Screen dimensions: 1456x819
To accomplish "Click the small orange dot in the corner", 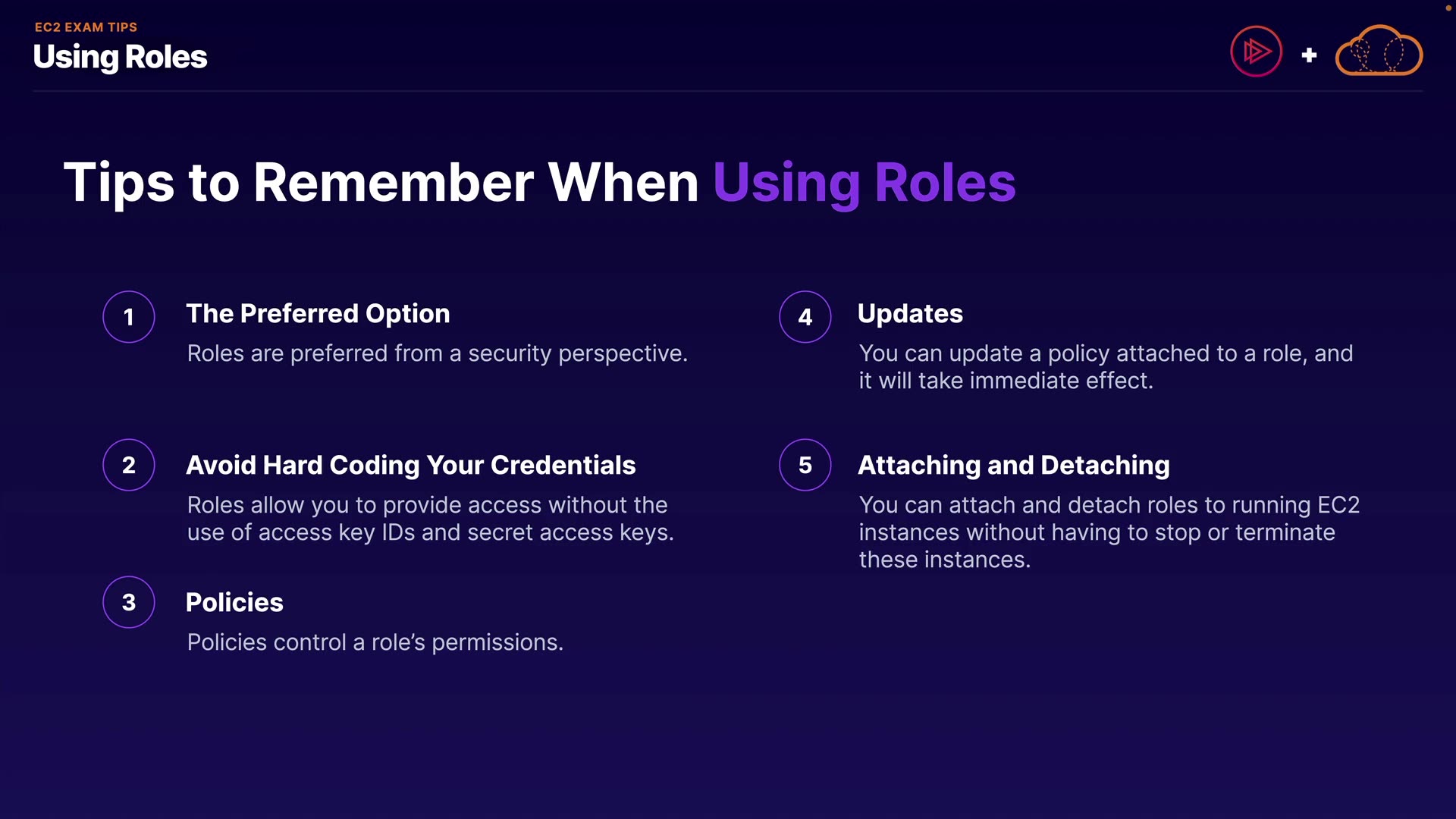I will 1448,8.
